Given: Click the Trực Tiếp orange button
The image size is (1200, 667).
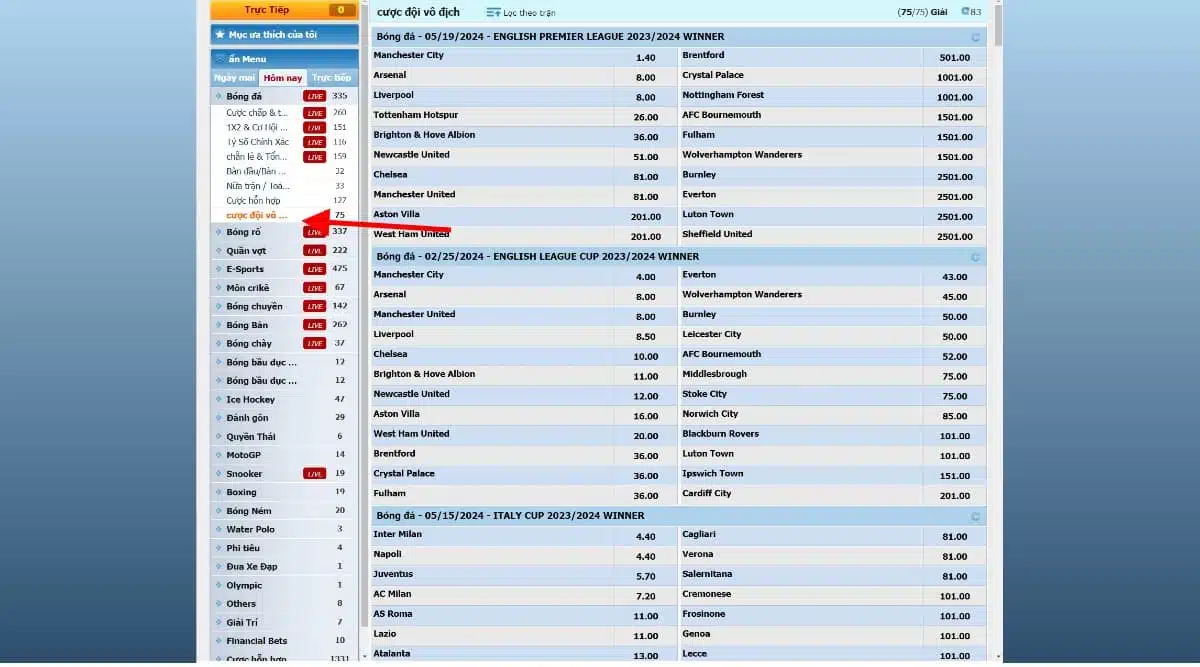Looking at the screenshot, I should (284, 10).
